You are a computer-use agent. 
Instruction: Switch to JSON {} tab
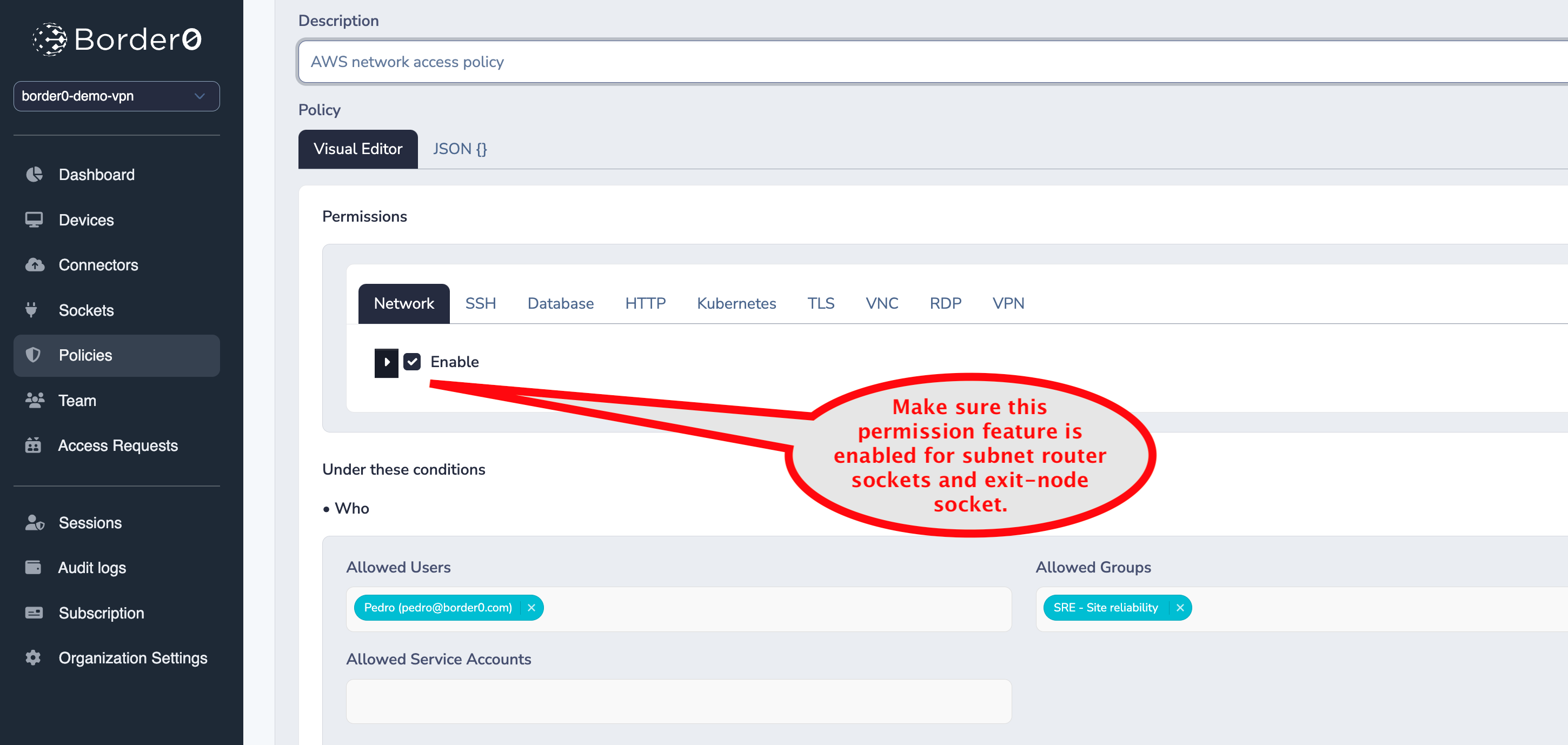[x=460, y=149]
